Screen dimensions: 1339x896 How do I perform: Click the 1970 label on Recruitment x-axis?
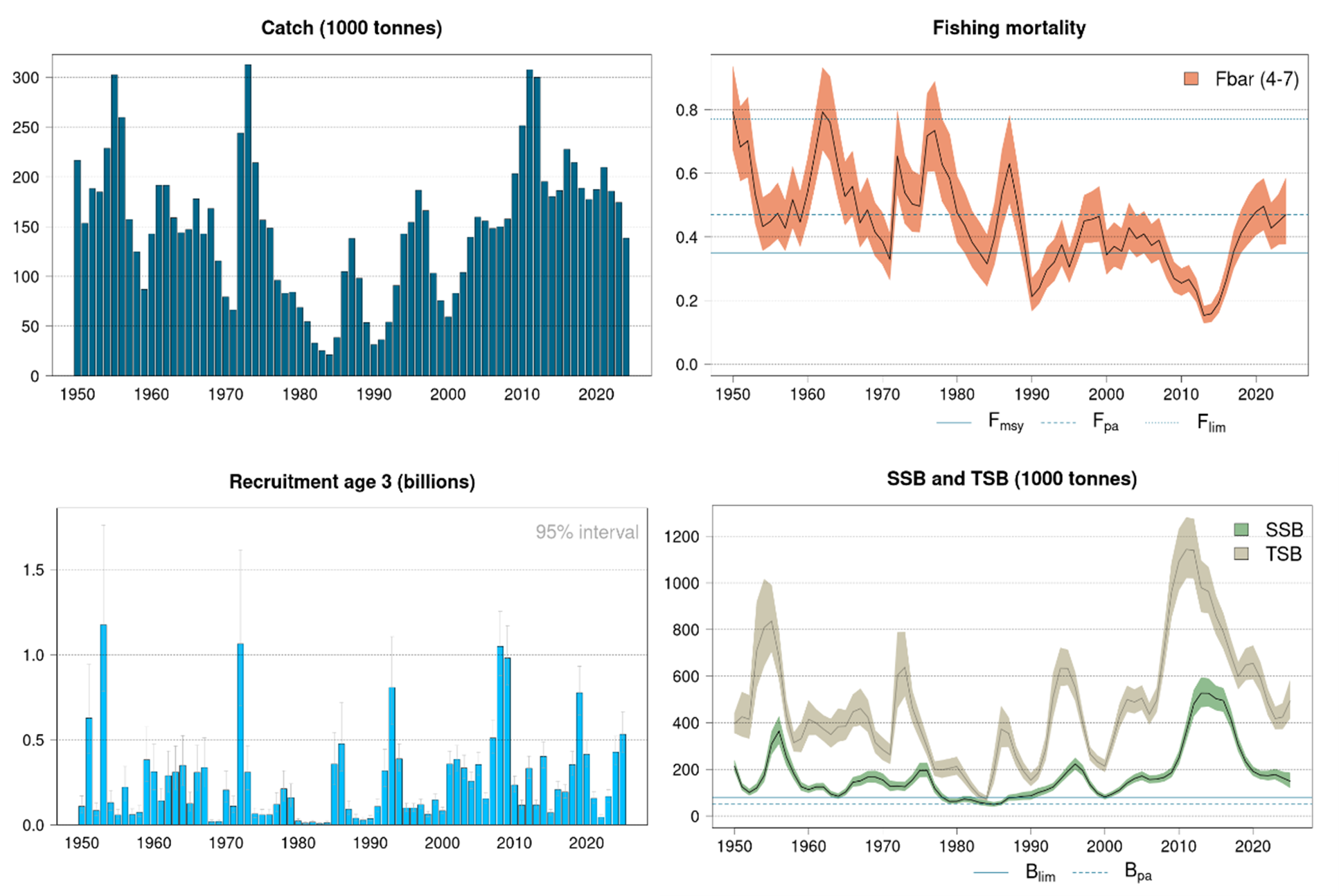pos(226,843)
